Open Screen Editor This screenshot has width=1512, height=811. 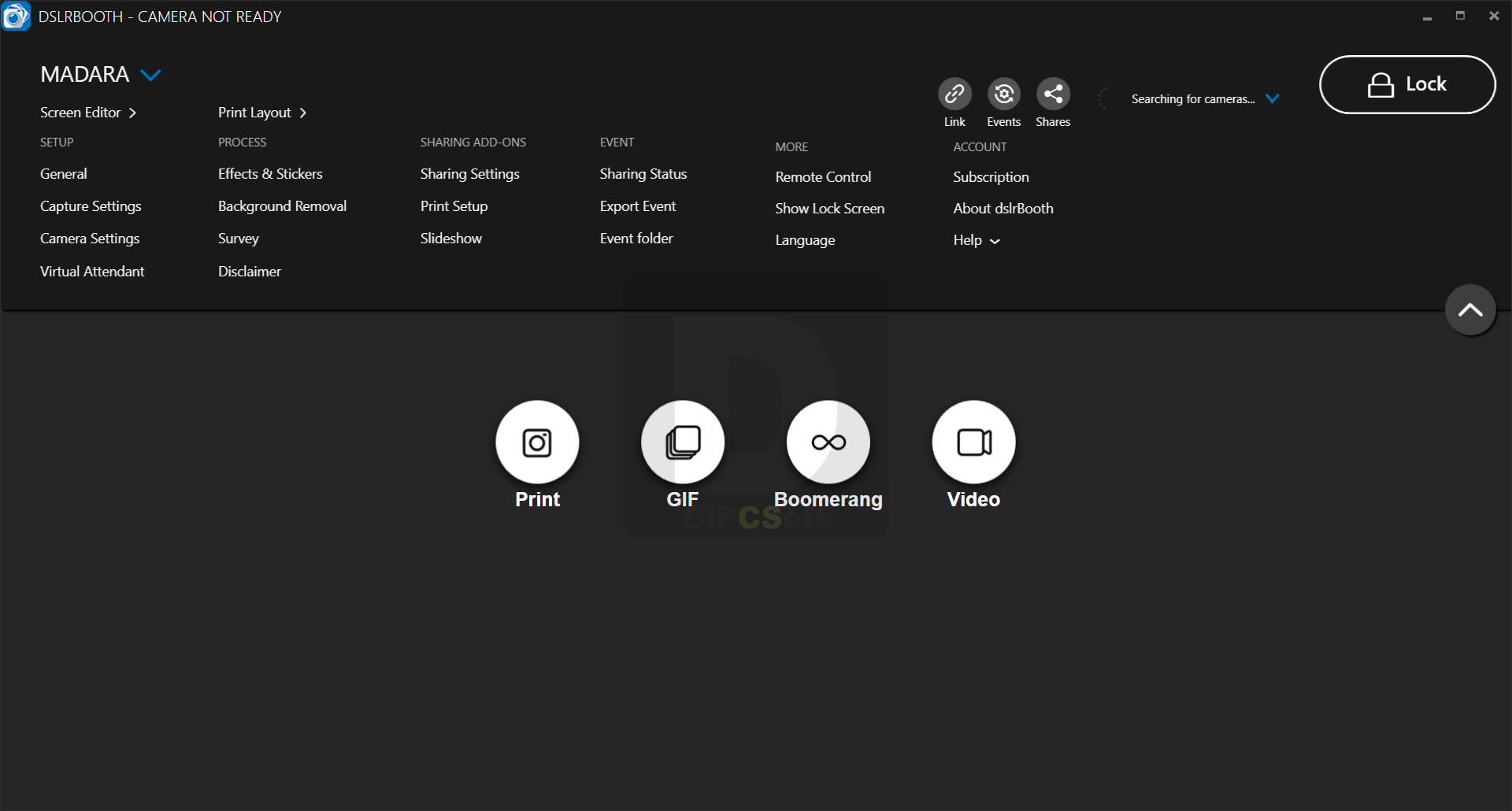click(x=88, y=113)
